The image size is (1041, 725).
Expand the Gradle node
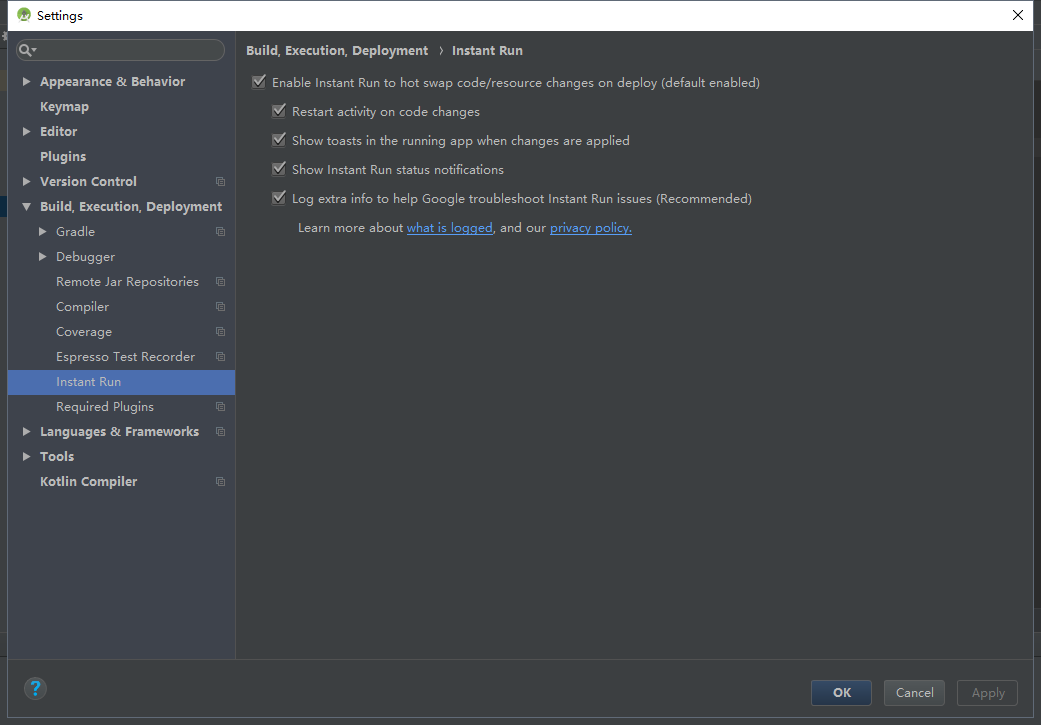pos(42,232)
